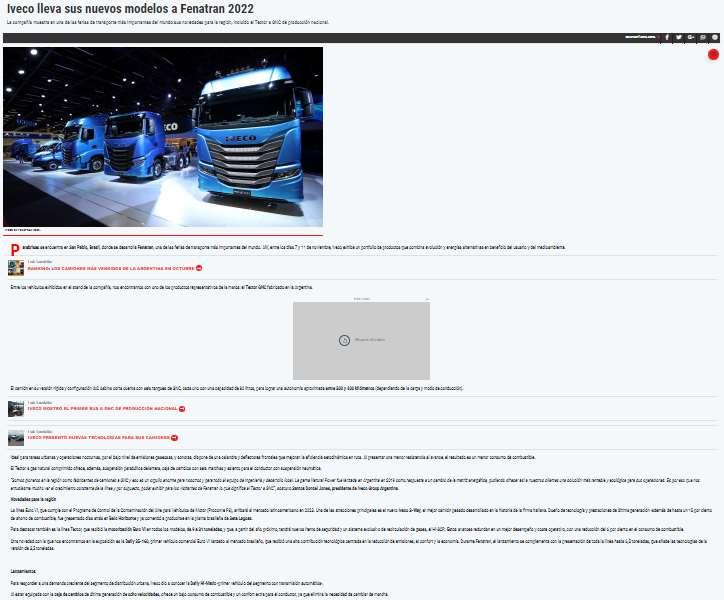Share article on Facebook
Viewport: 724px width, 600px height.
(667, 37)
